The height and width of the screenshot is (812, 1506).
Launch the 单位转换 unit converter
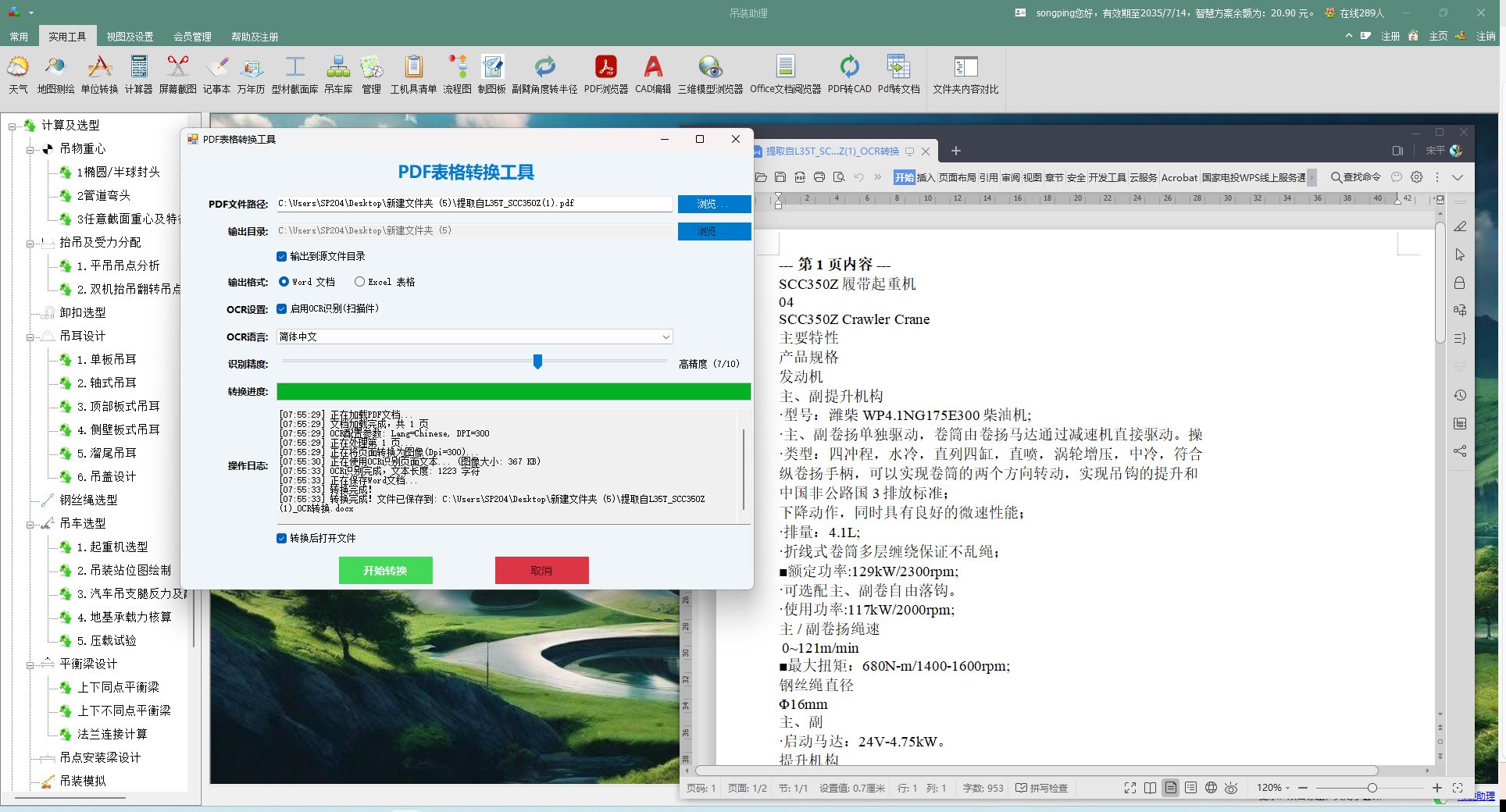[x=99, y=75]
